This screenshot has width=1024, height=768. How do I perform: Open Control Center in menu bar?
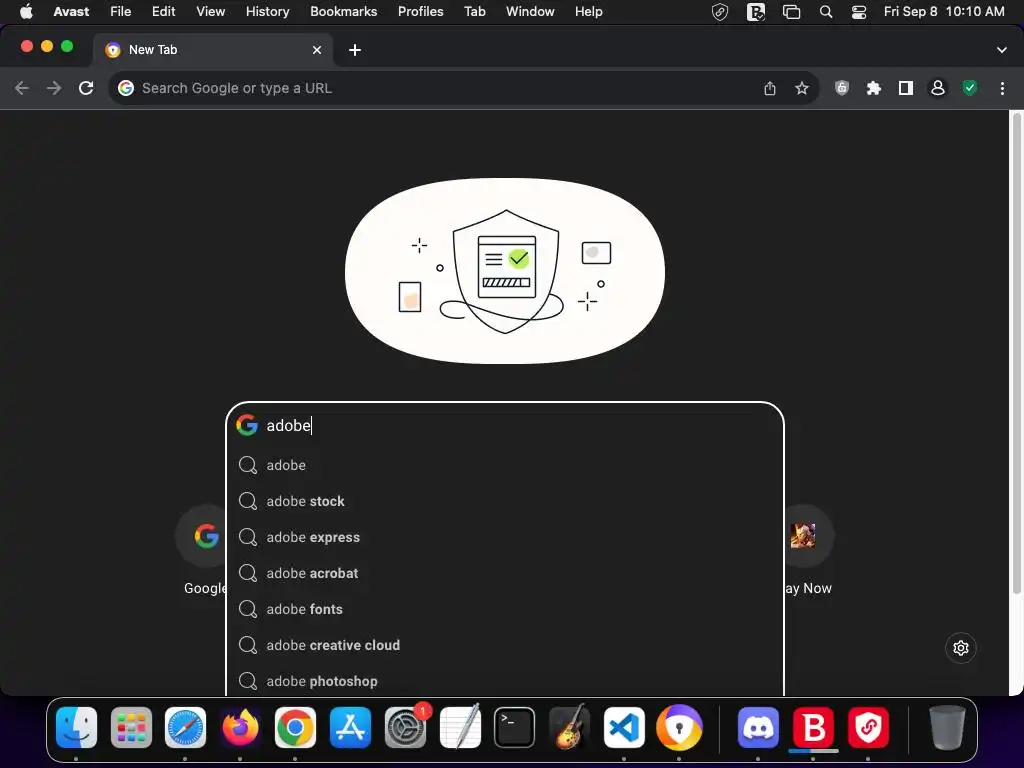(x=859, y=12)
